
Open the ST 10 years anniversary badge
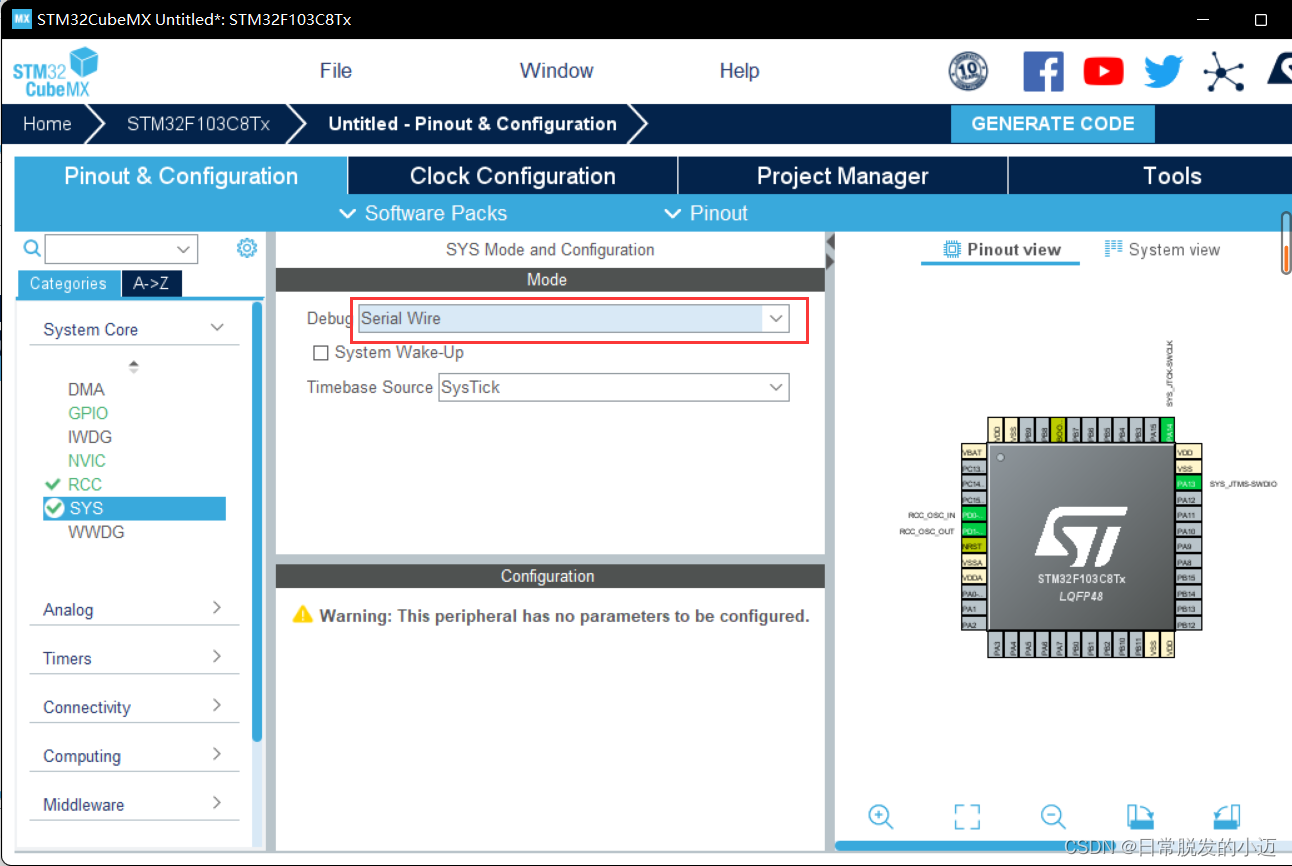(x=968, y=71)
